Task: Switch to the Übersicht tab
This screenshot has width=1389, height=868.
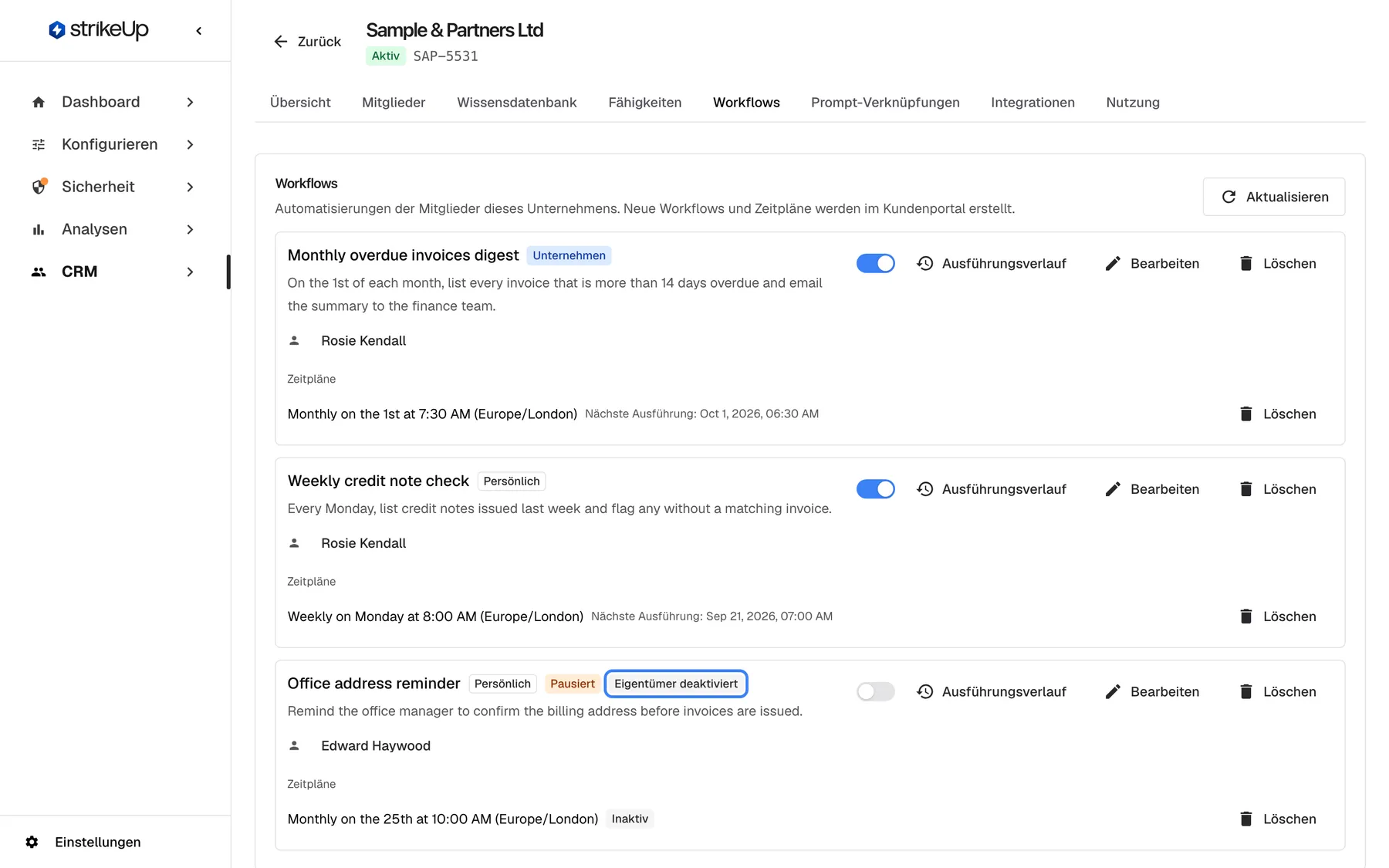Action: coord(300,103)
